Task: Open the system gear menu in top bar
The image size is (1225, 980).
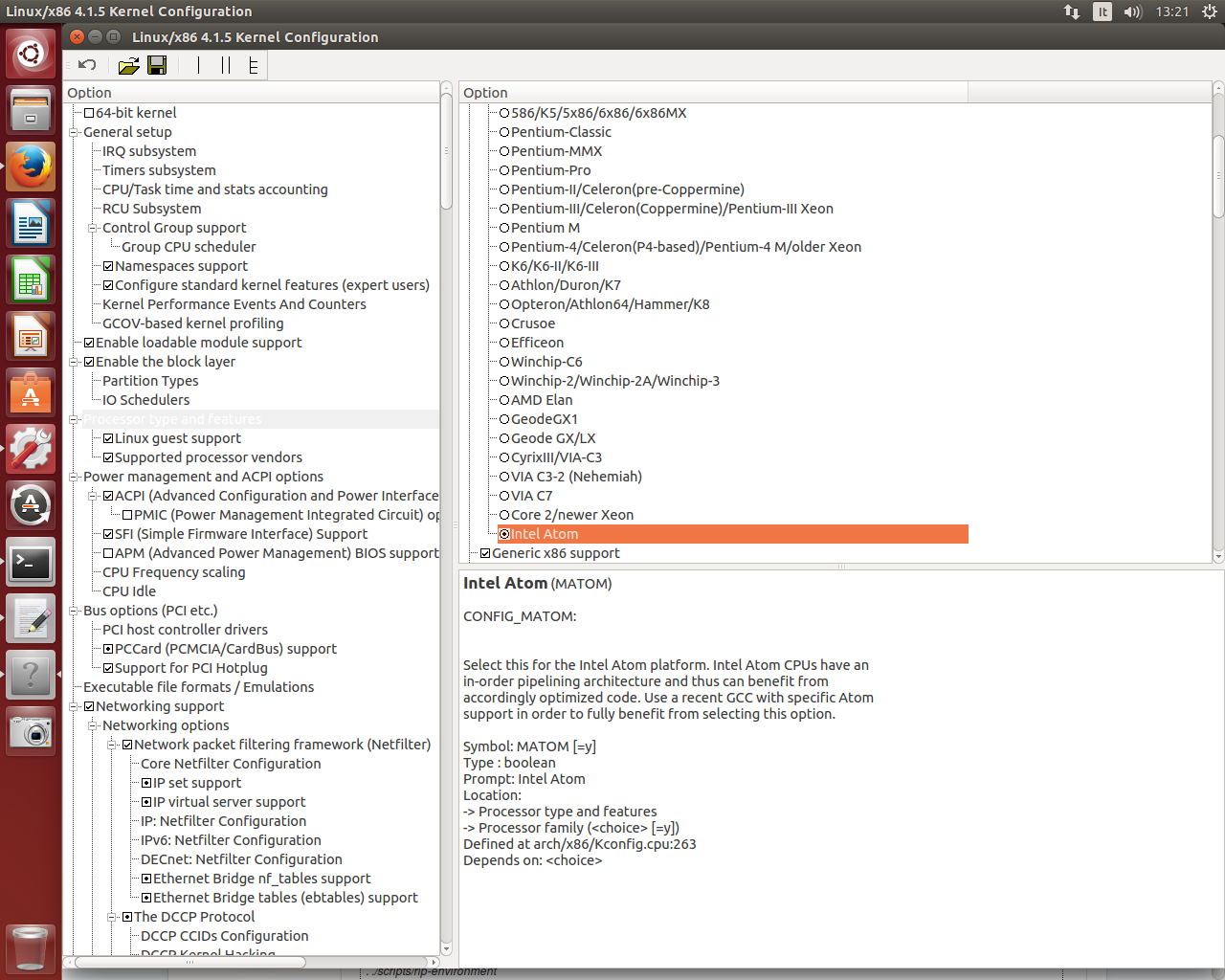Action: click(x=1210, y=11)
